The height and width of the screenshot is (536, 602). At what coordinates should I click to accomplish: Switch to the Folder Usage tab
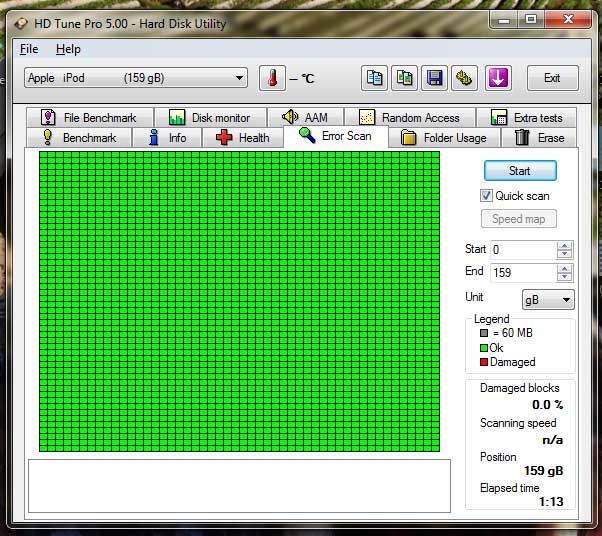[443, 138]
